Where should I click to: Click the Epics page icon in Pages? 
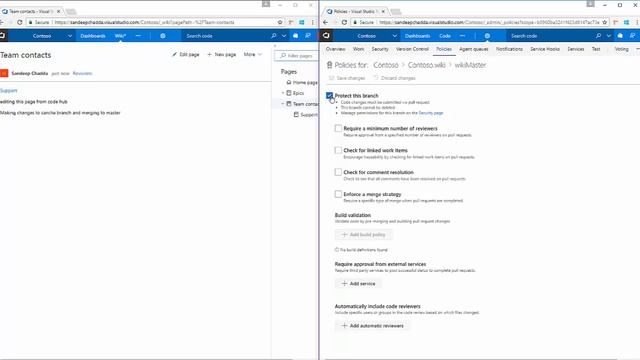pos(289,93)
